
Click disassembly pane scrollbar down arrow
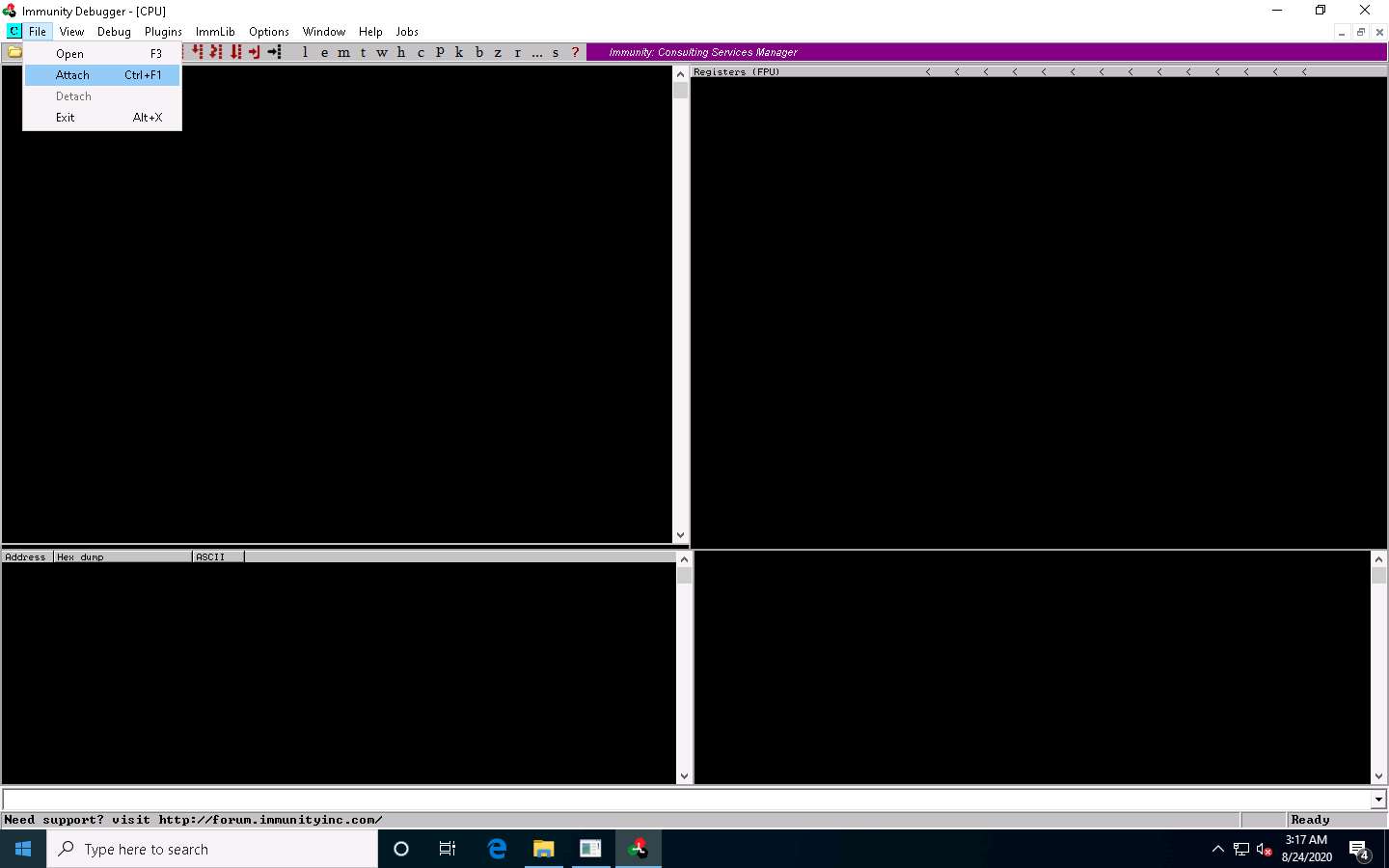[680, 535]
